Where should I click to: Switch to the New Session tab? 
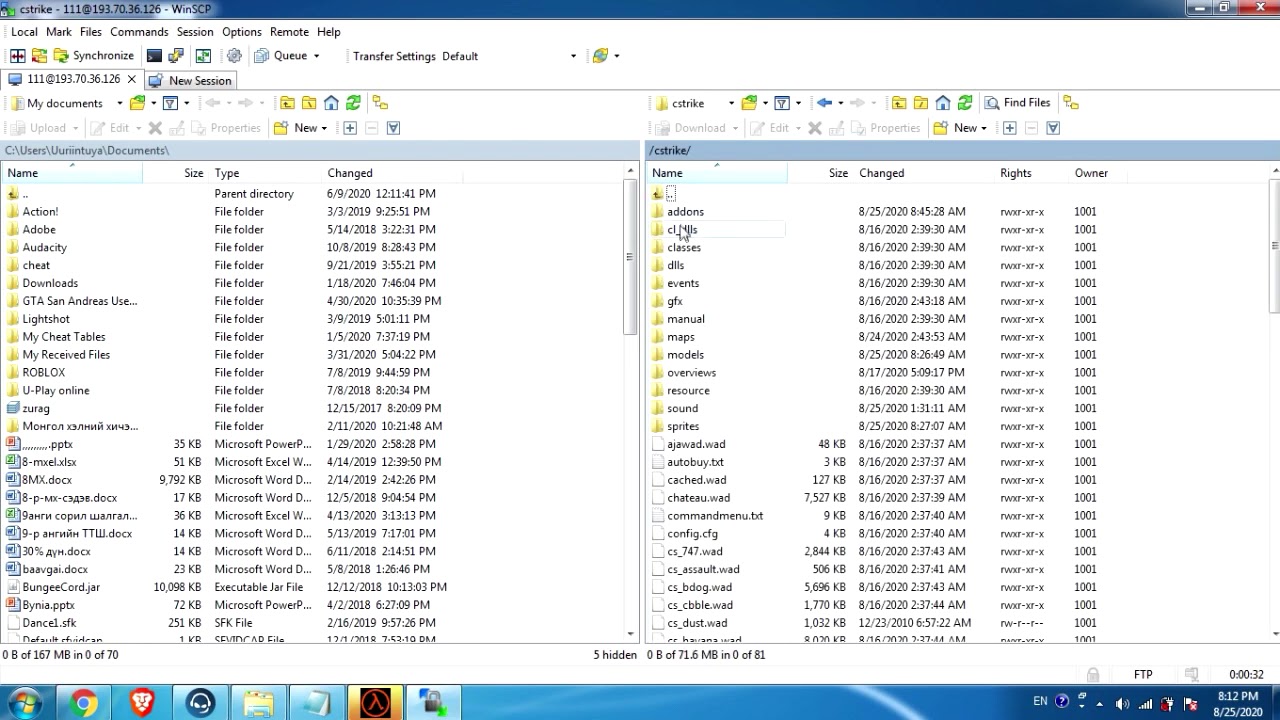190,80
